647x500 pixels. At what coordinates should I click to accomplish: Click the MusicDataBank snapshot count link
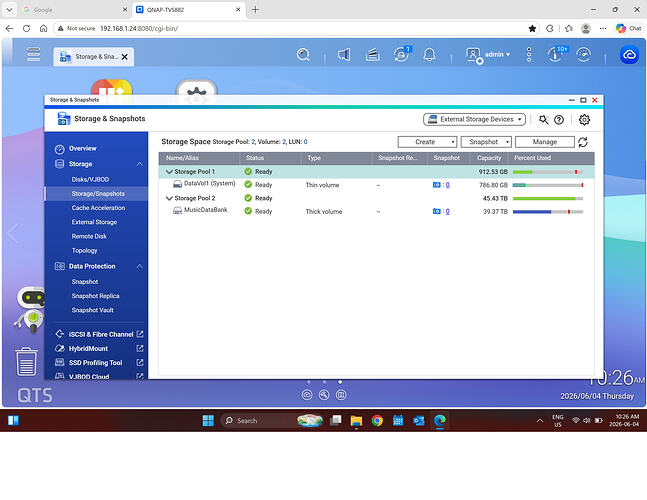[x=447, y=212]
